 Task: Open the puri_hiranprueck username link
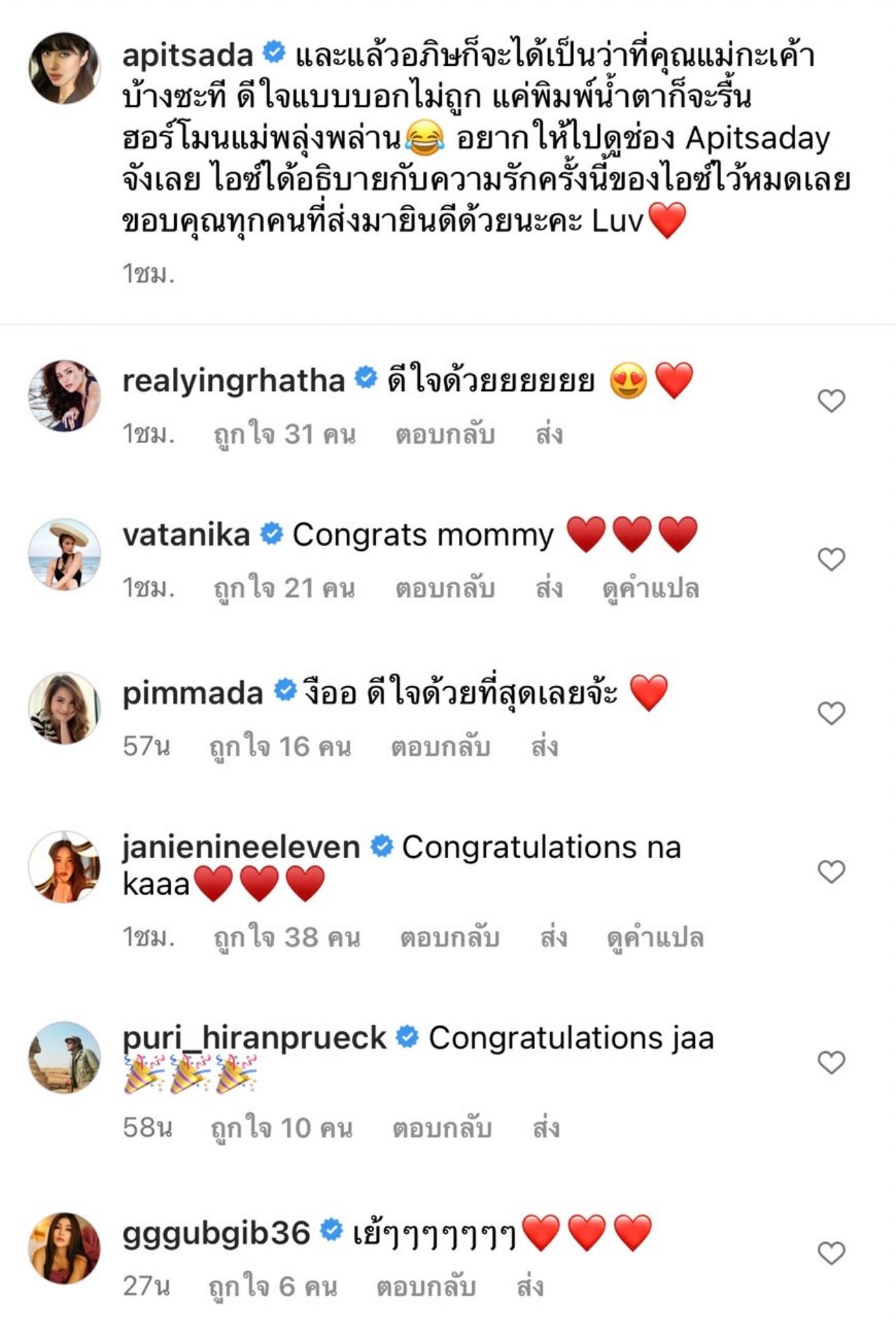click(x=254, y=1038)
